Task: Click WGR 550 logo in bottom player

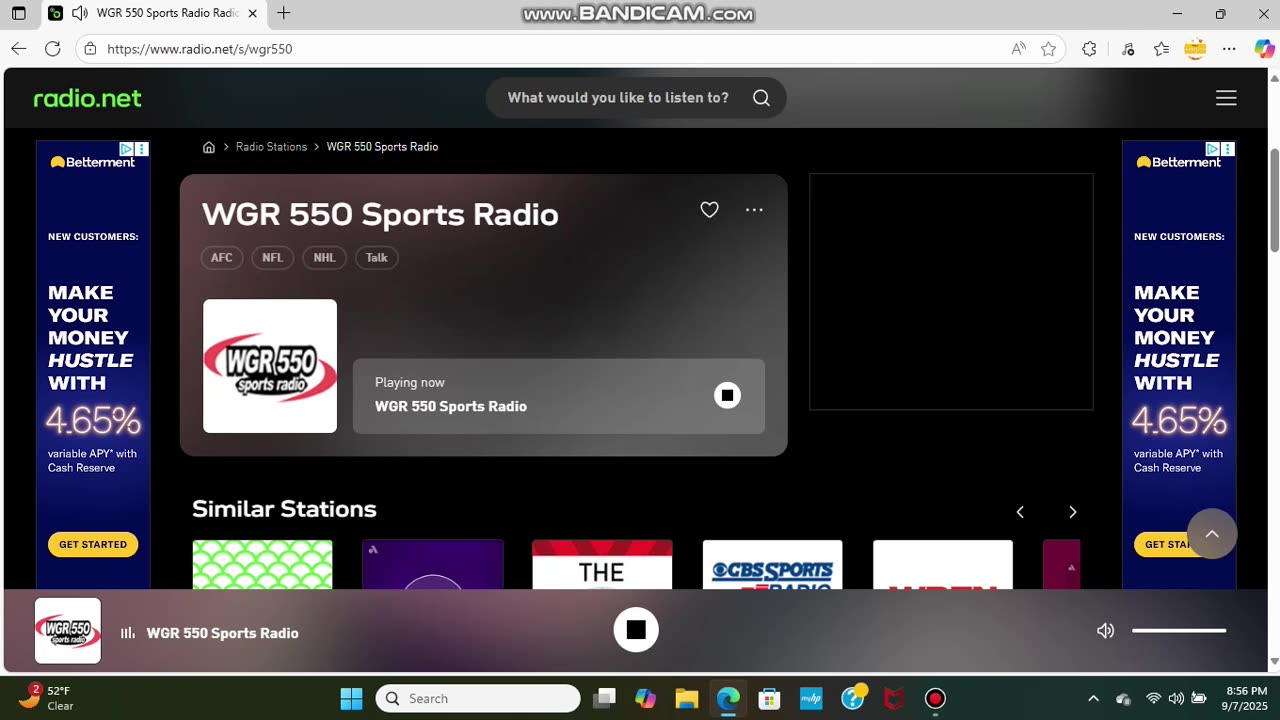Action: [68, 631]
